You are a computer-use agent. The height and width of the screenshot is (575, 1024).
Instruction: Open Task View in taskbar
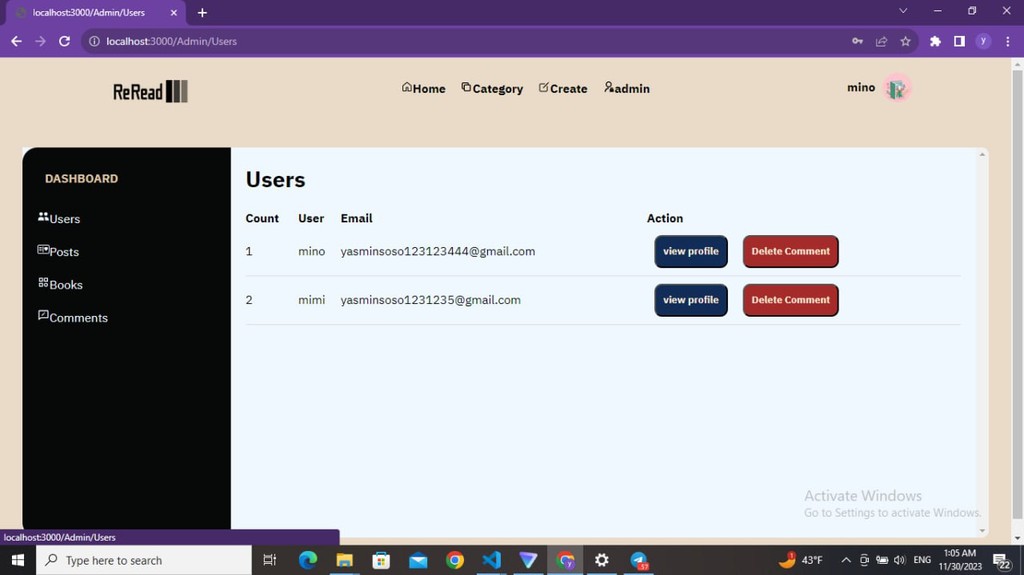click(x=269, y=560)
